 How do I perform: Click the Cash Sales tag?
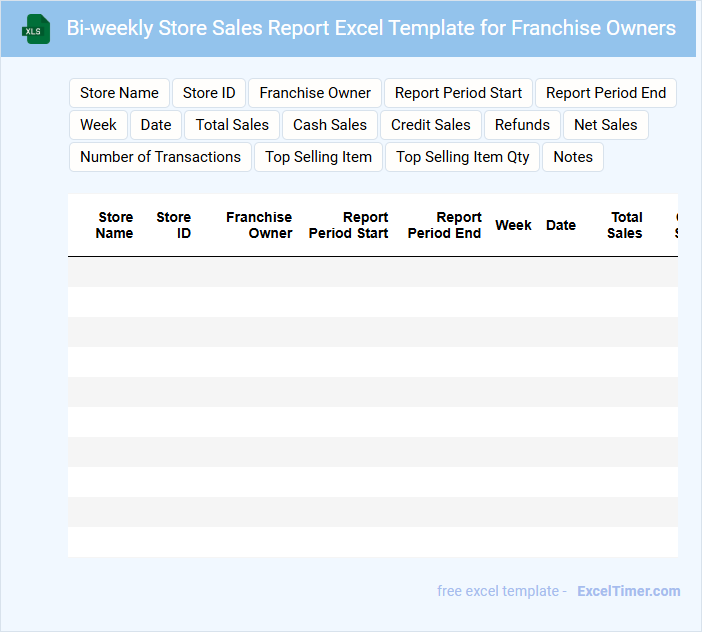pyautogui.click(x=330, y=125)
